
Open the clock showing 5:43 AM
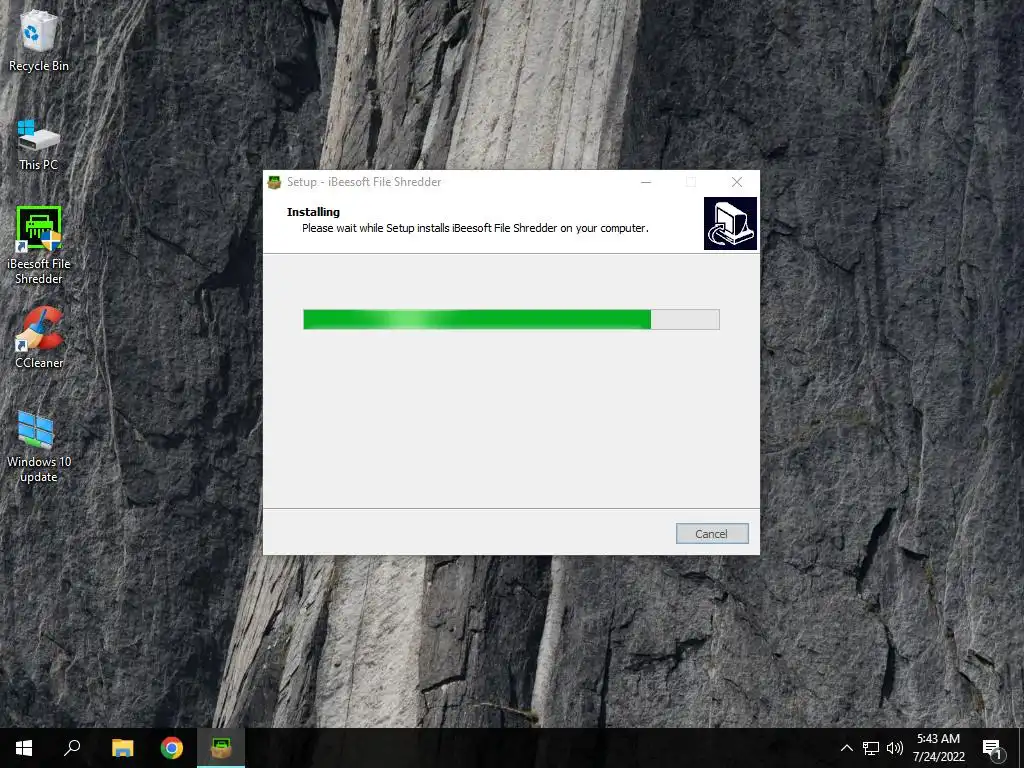click(938, 748)
